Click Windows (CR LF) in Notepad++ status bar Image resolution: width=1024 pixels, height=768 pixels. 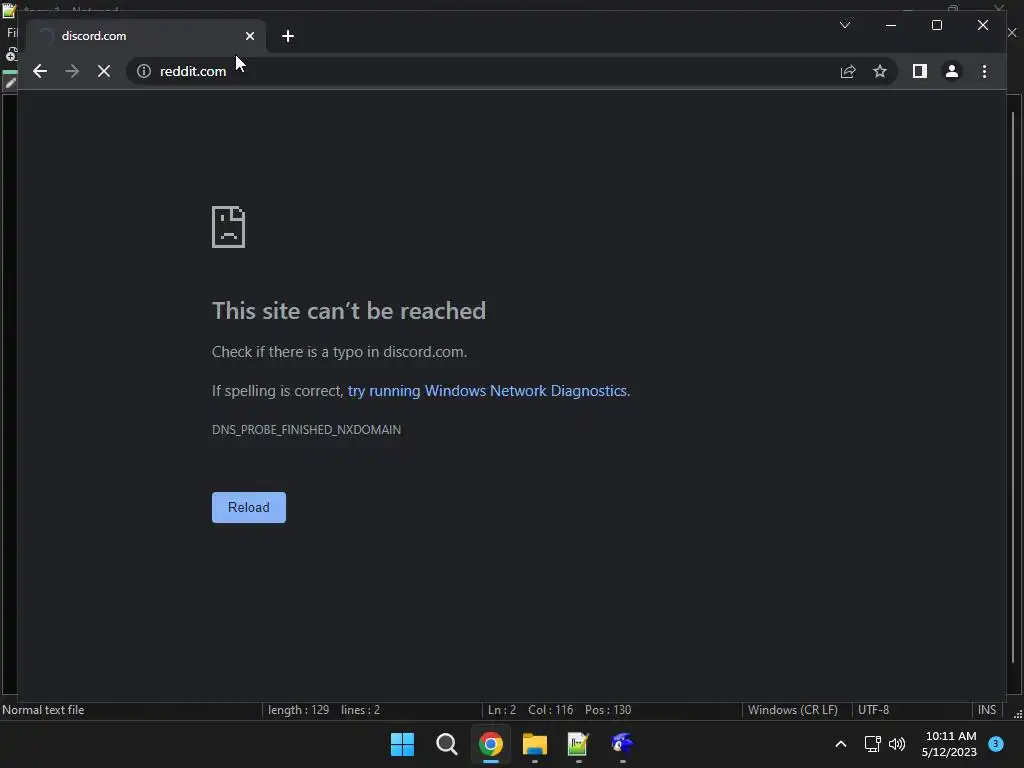(x=792, y=710)
